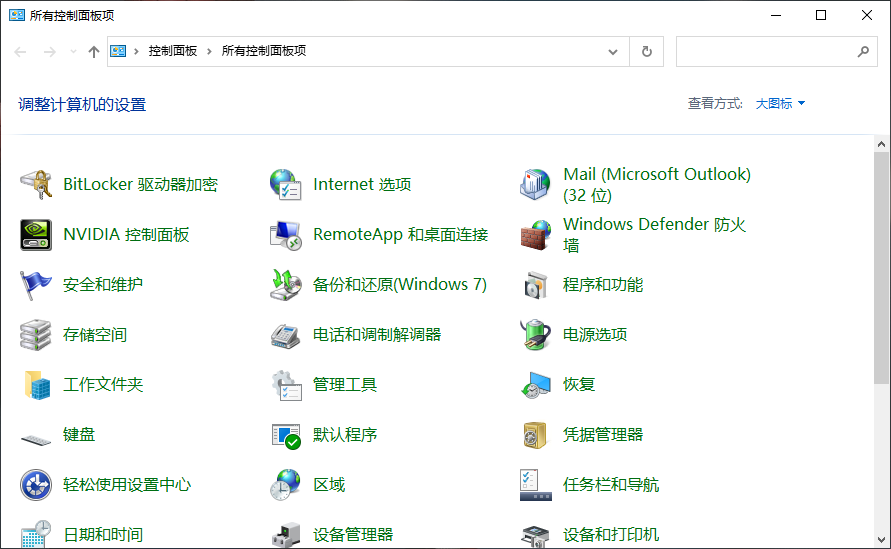Open BitLocker 驱动器加密 icon

(36, 185)
